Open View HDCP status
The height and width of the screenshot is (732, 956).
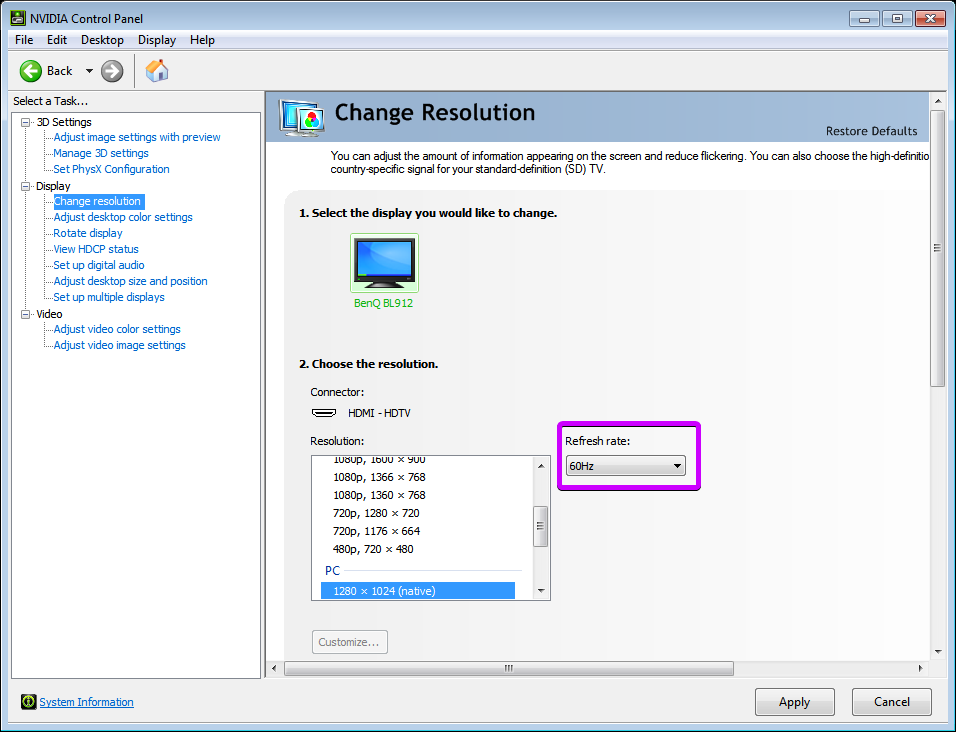click(96, 249)
